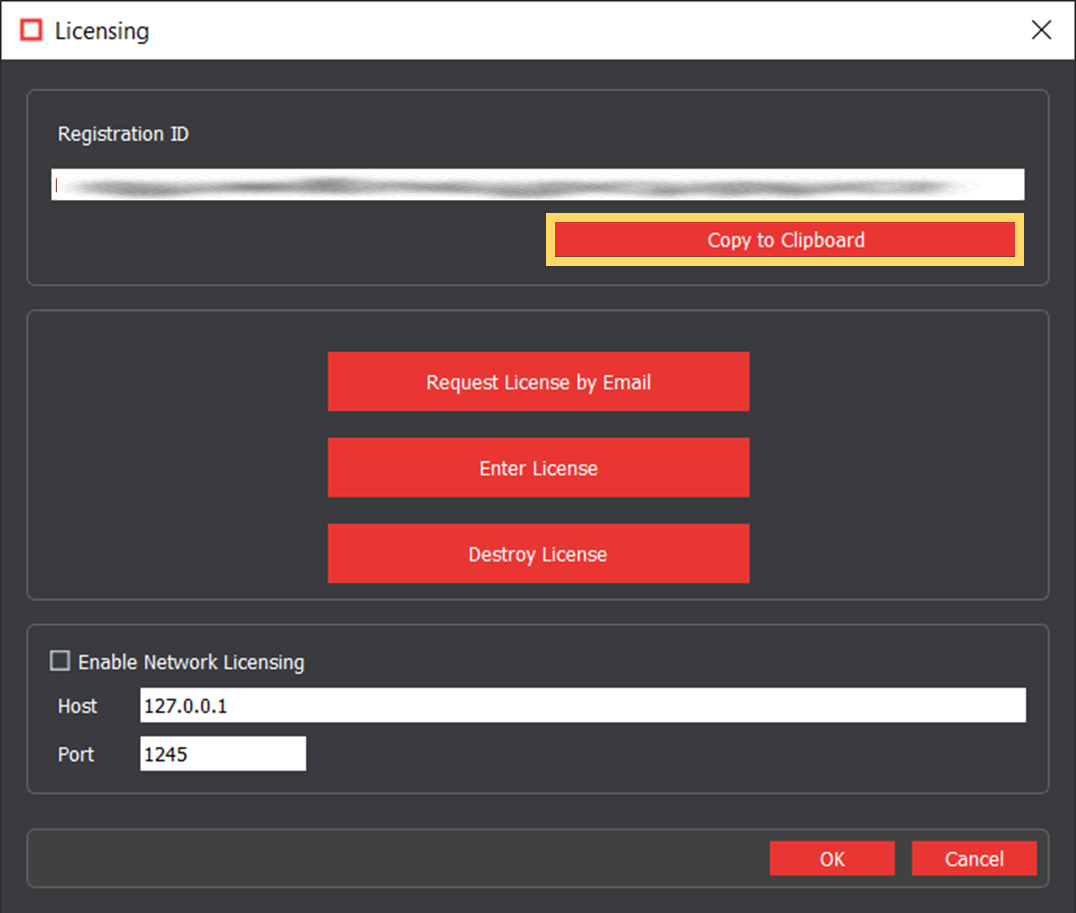This screenshot has height=913, width=1076.
Task: Click the Enable Network Licensing label text
Action: click(191, 662)
